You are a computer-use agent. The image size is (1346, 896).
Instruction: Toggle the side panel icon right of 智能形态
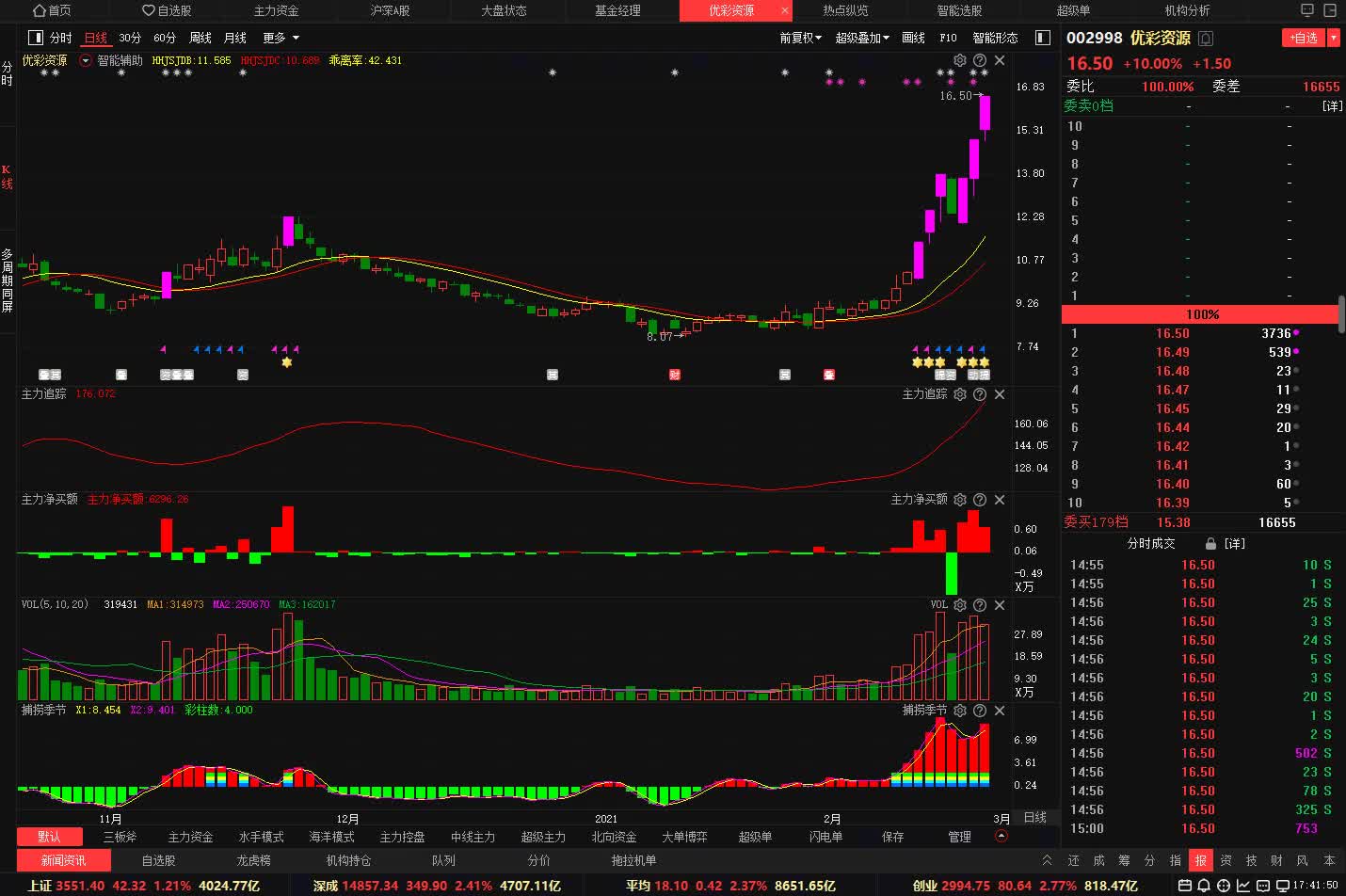(1042, 38)
